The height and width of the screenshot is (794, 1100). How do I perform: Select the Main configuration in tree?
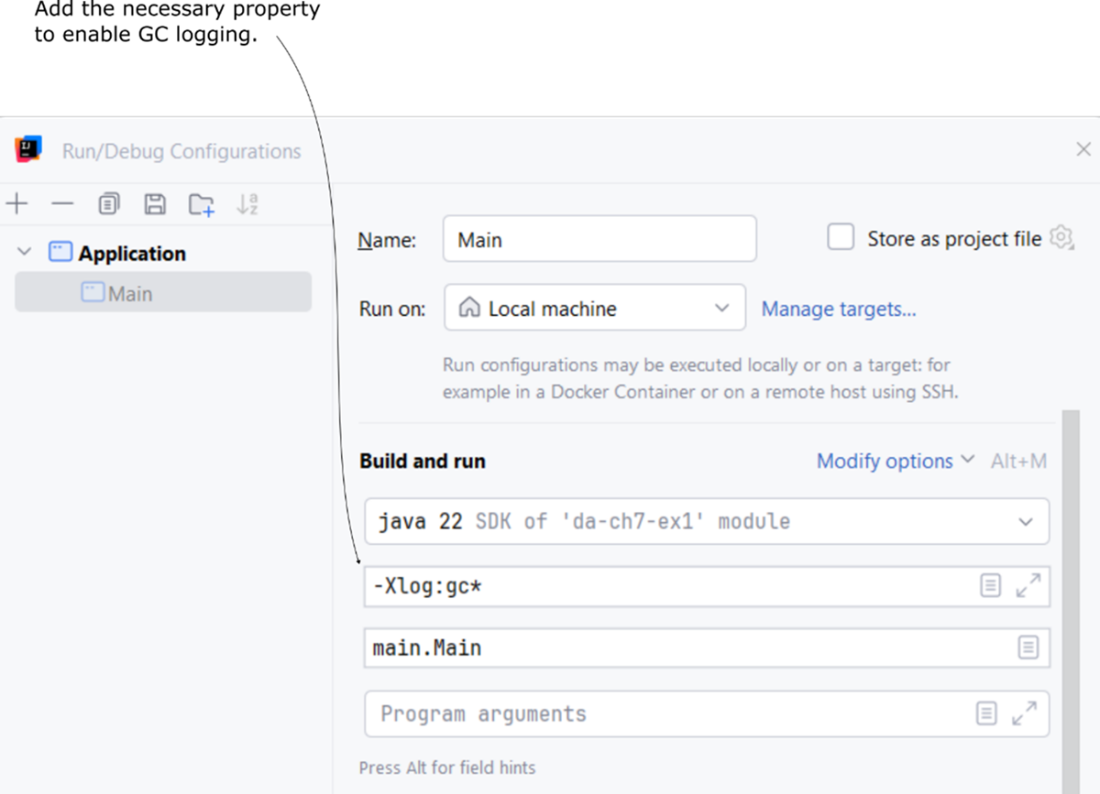click(130, 293)
